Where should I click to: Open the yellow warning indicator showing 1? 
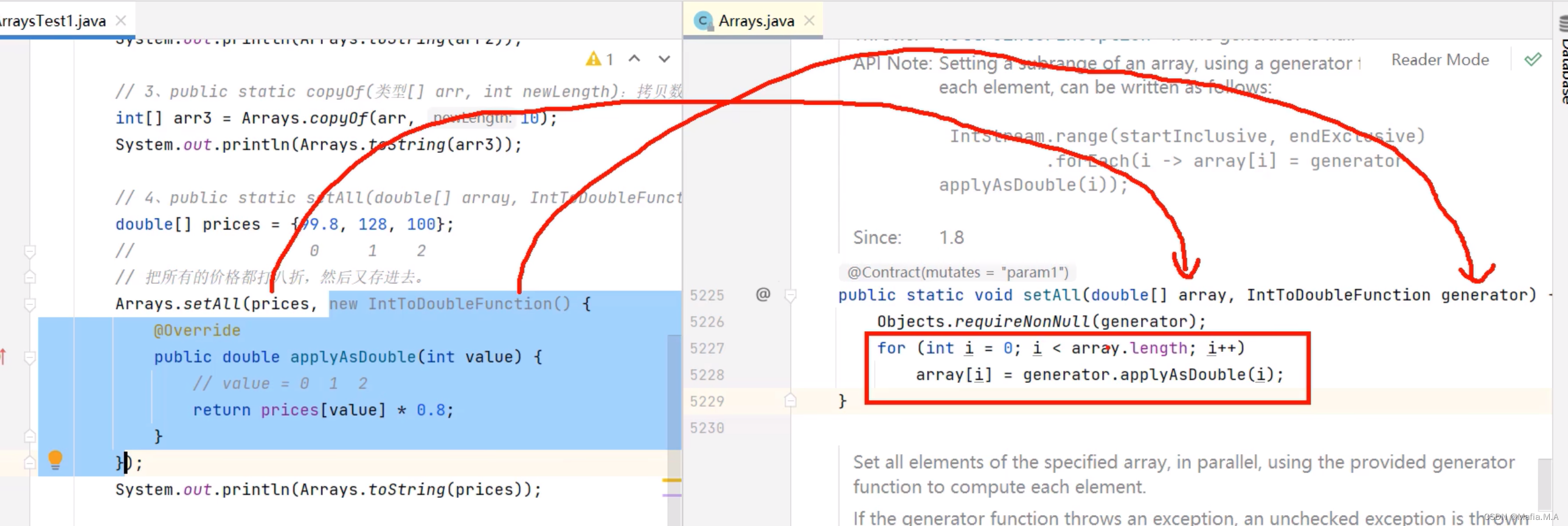click(600, 58)
